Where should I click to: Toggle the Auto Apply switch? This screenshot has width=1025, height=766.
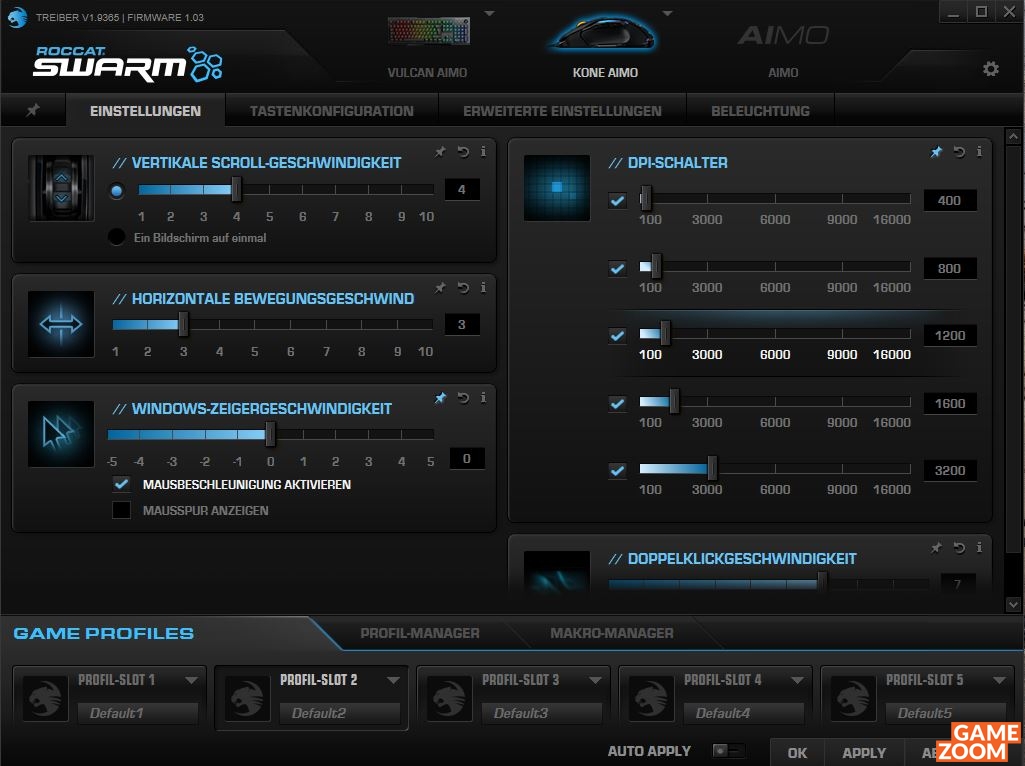tap(728, 750)
